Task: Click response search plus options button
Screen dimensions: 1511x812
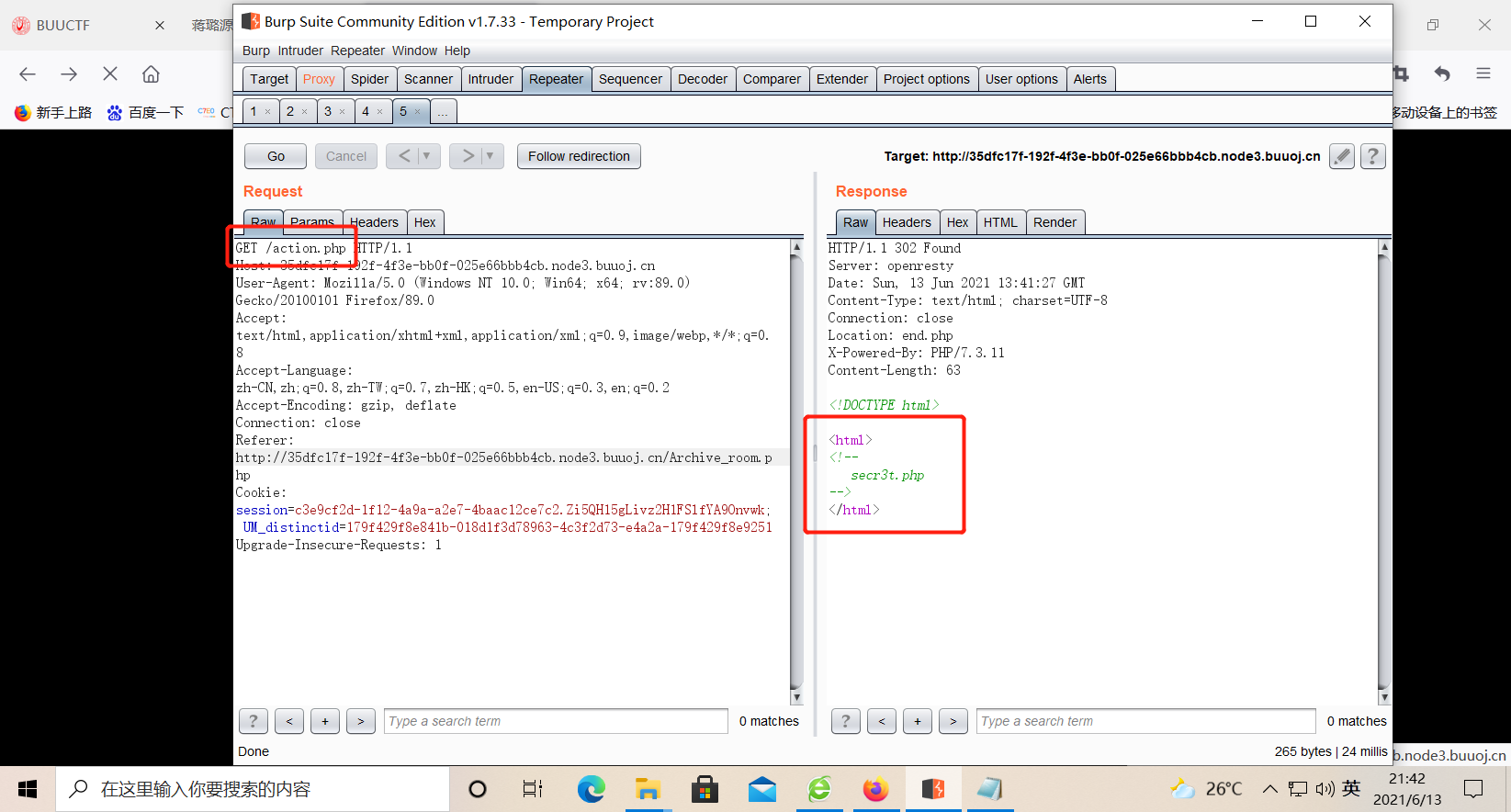Action: click(918, 721)
